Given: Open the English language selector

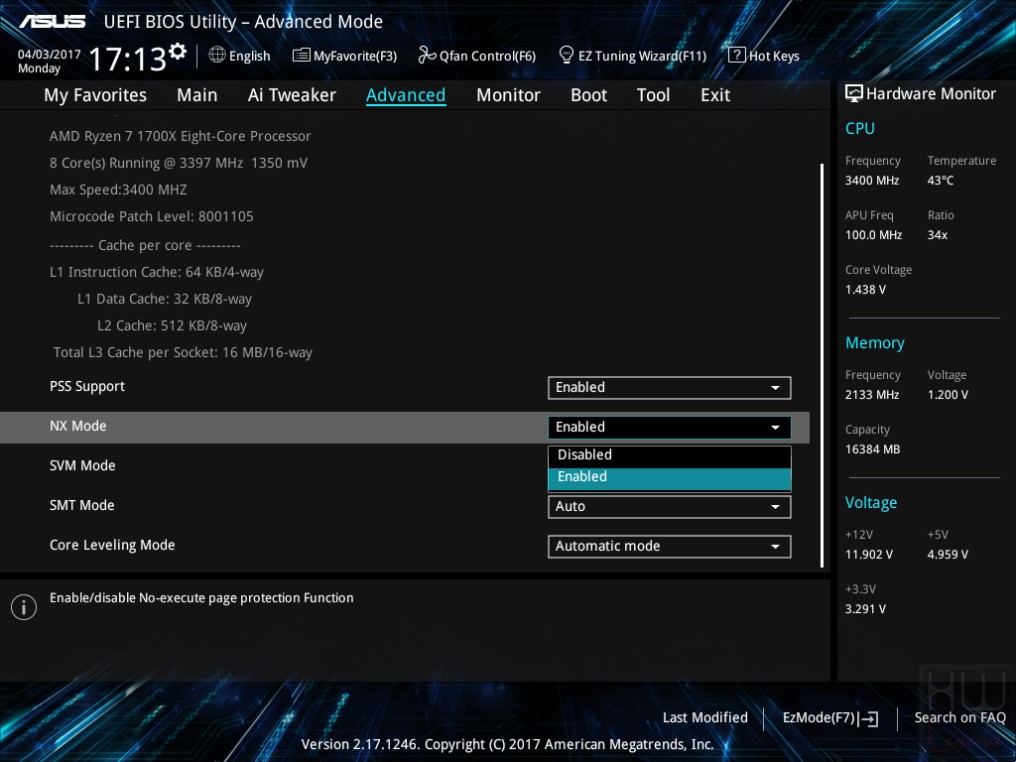Looking at the screenshot, I should (240, 56).
